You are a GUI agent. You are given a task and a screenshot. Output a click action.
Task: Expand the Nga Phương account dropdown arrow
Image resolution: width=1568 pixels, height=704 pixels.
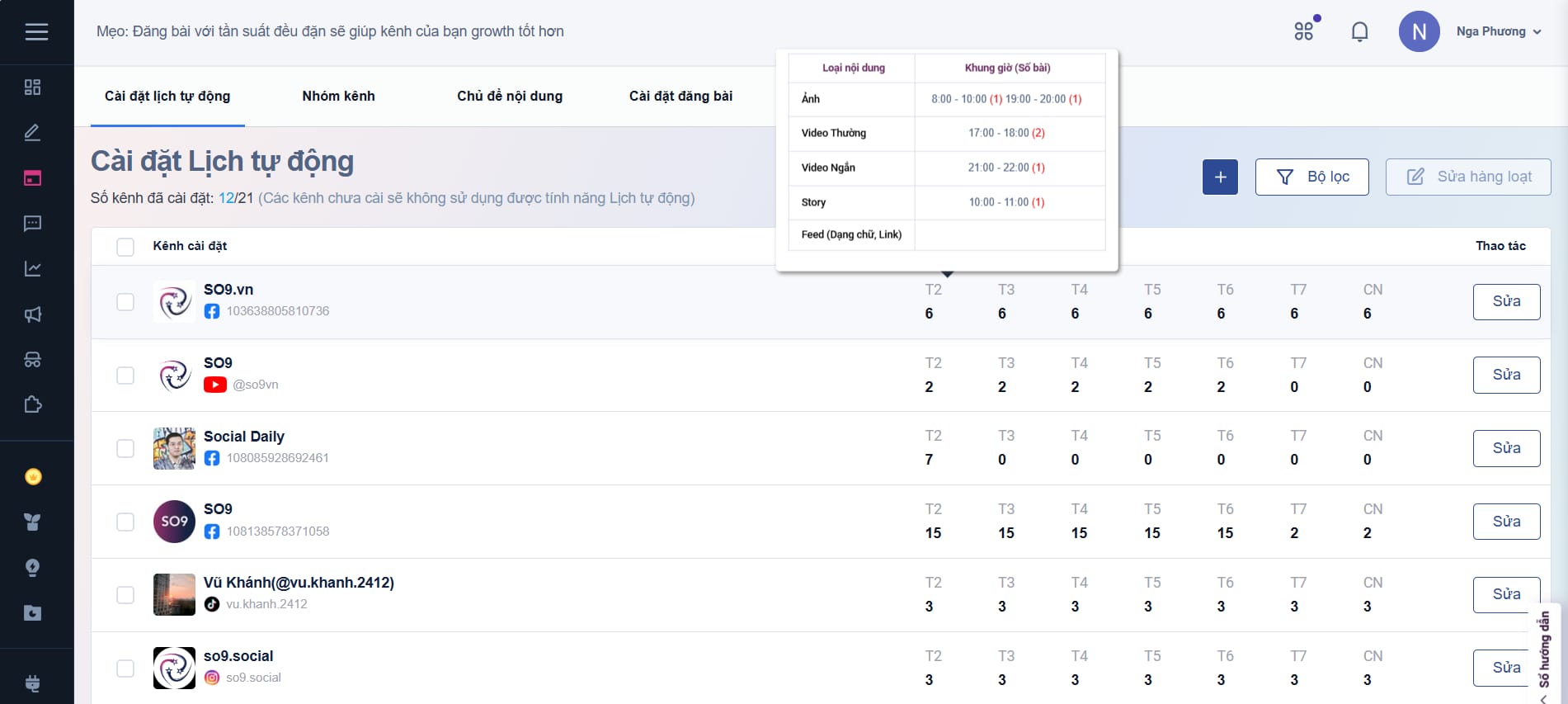[x=1537, y=32]
